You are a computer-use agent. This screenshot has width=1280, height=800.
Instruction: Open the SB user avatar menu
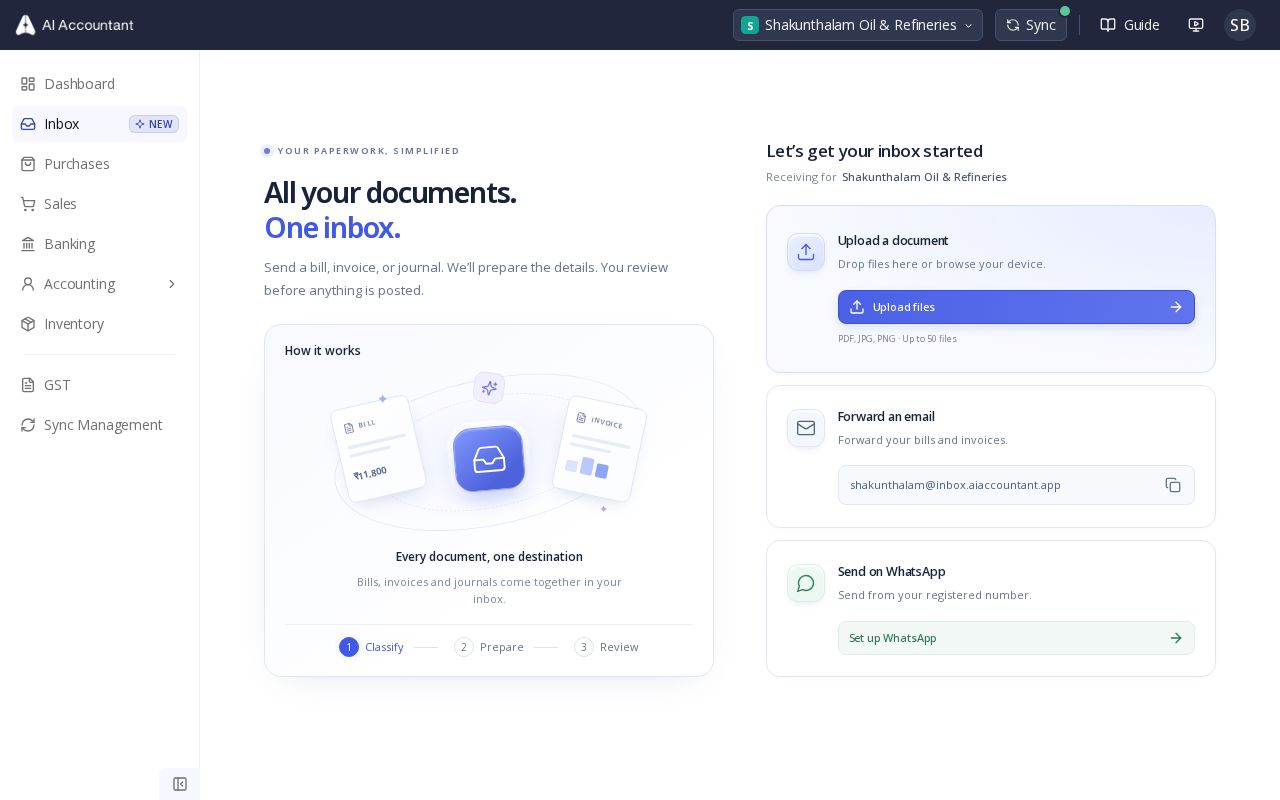(x=1240, y=25)
